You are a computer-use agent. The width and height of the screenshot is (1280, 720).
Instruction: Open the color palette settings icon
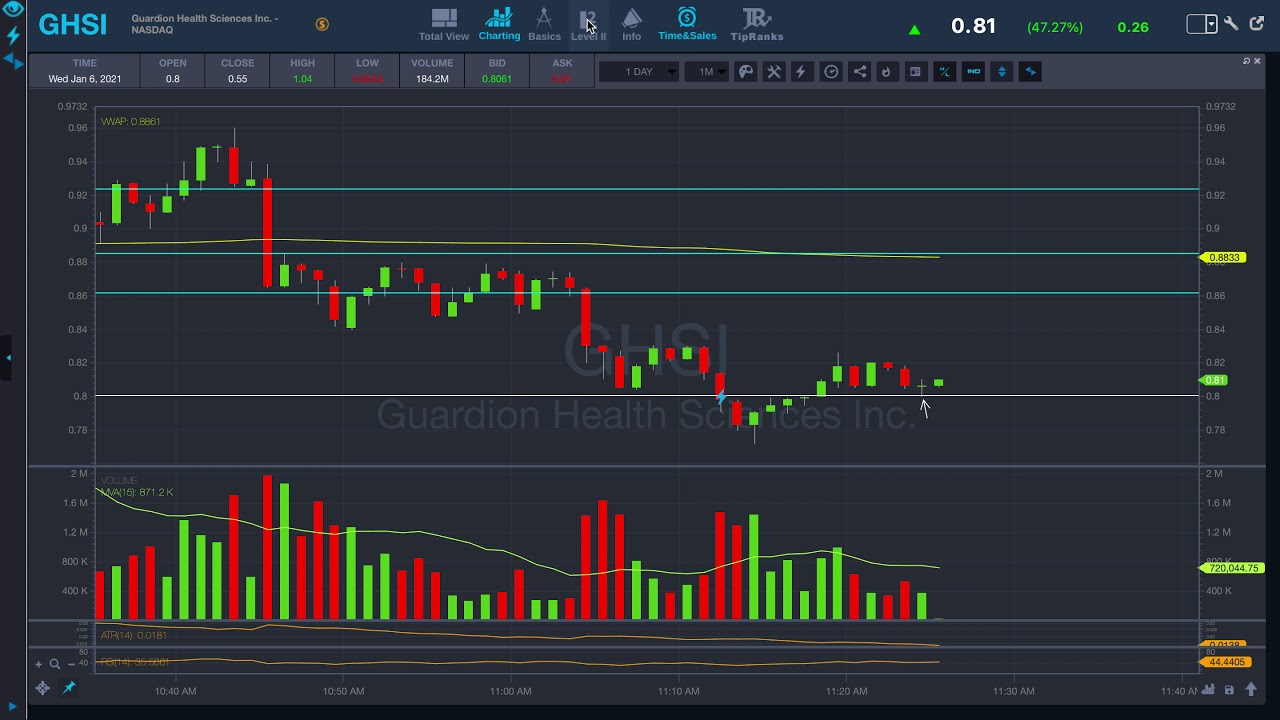745,71
